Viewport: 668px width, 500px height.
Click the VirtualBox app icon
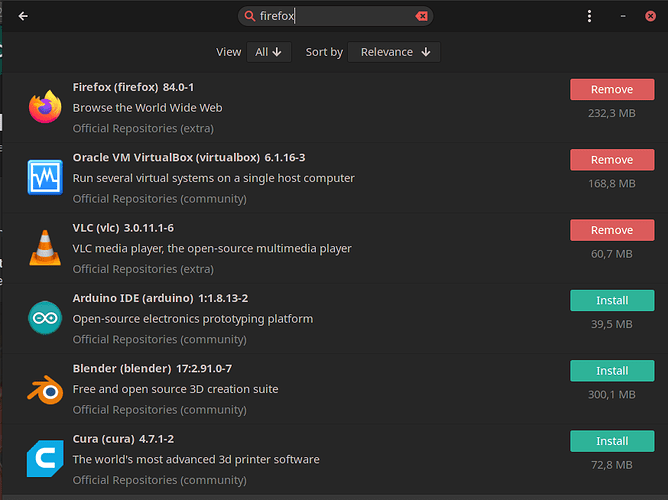click(45, 177)
